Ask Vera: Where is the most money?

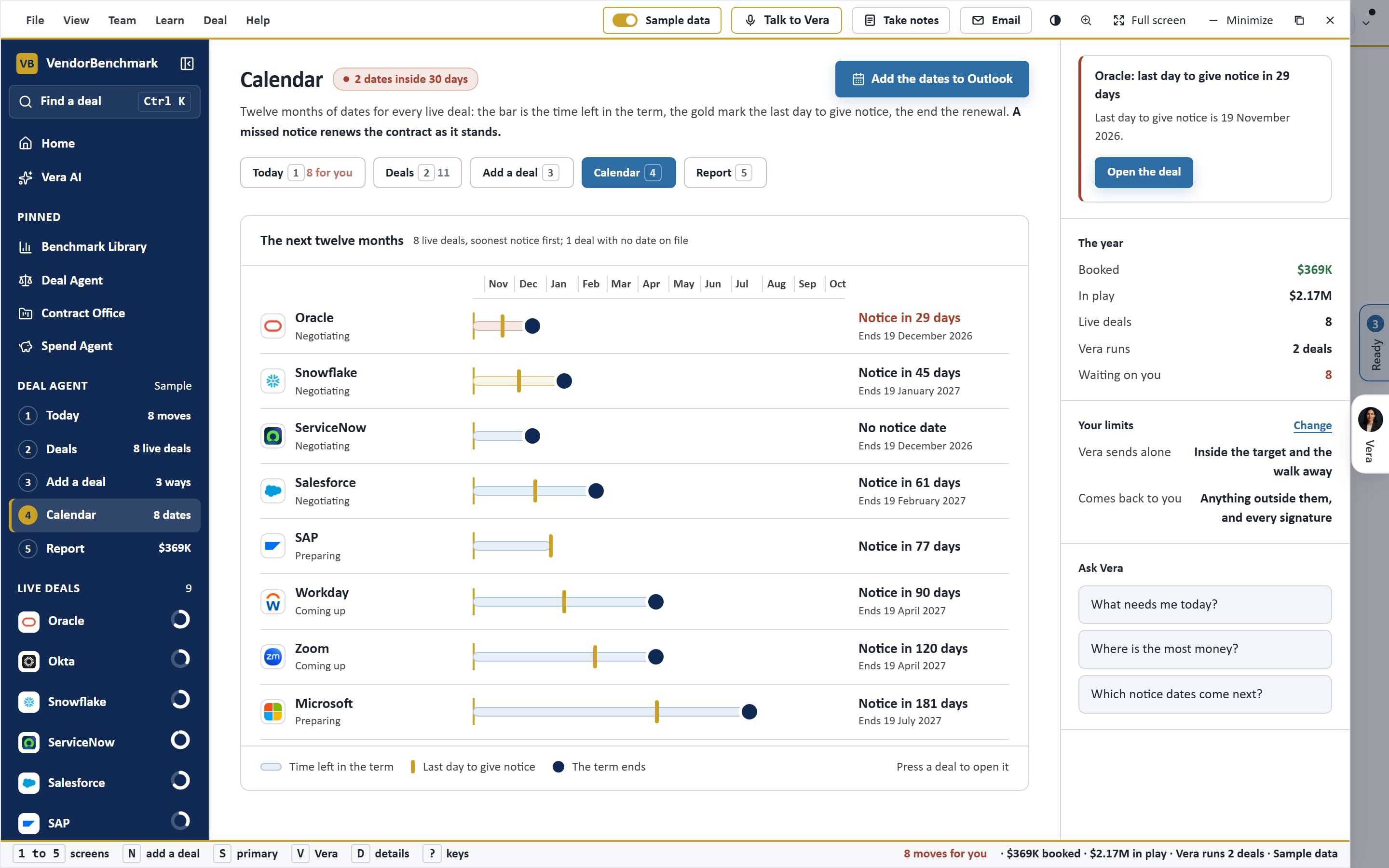[x=1204, y=649]
